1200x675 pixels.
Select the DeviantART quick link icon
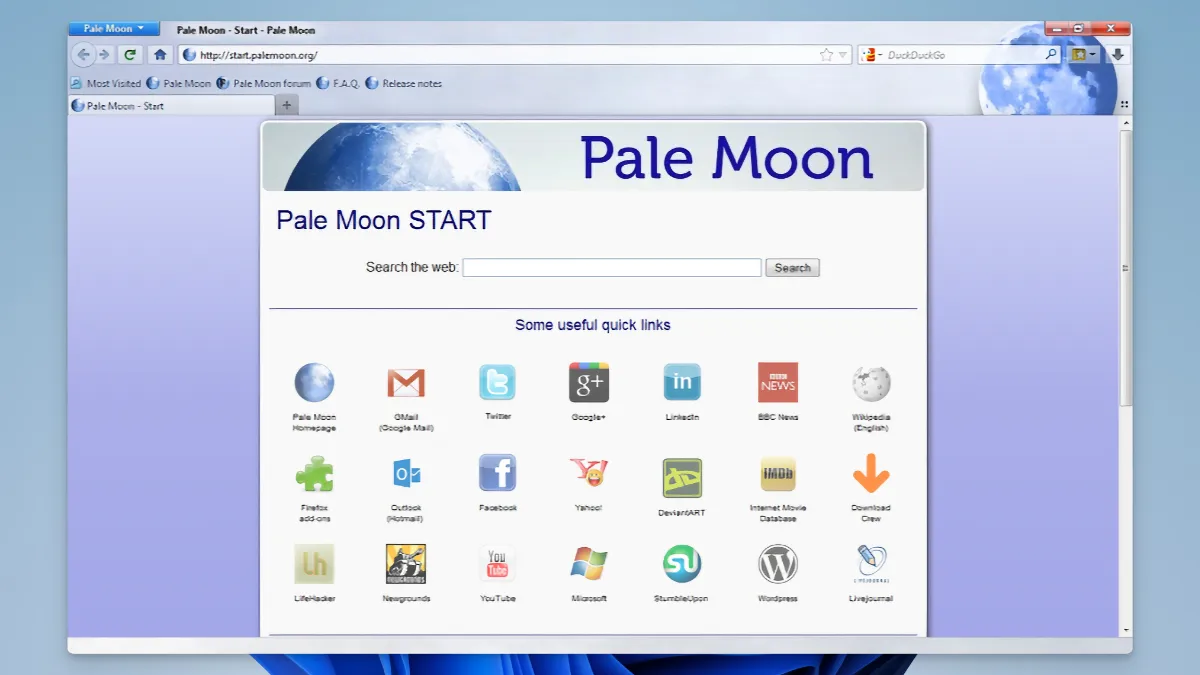tap(681, 472)
